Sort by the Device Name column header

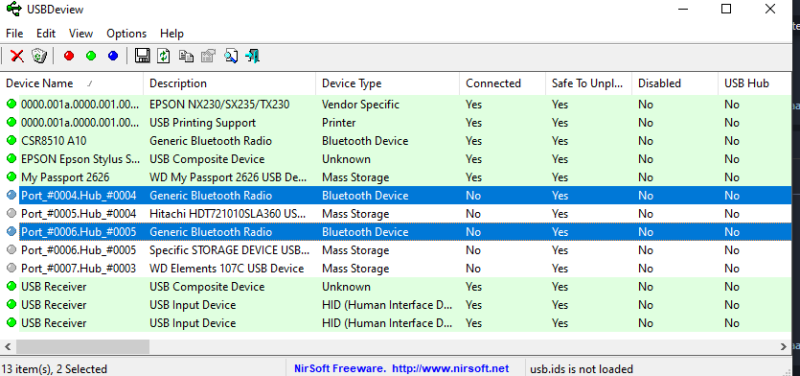point(72,84)
